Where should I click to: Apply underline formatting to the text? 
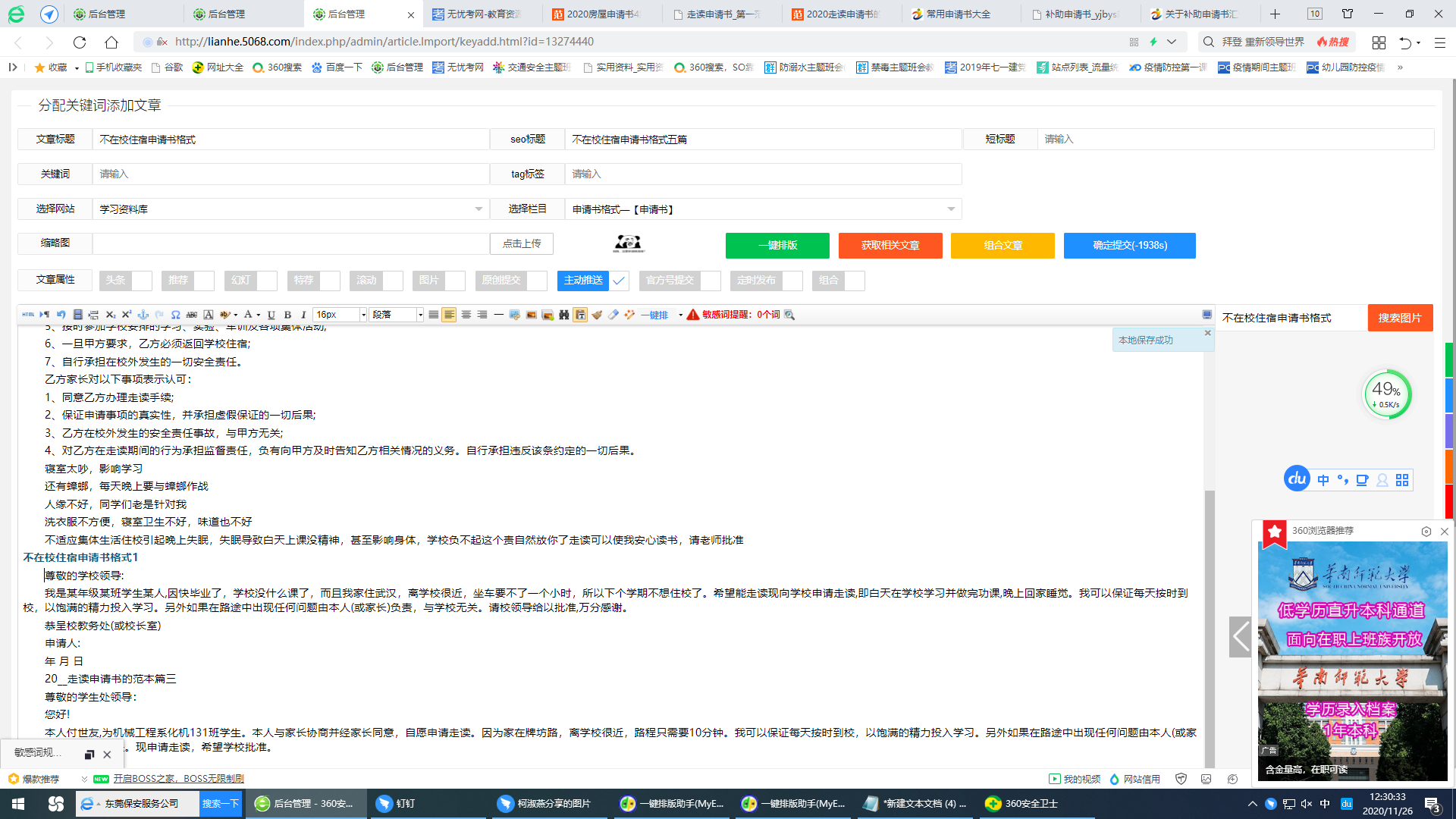click(x=271, y=314)
